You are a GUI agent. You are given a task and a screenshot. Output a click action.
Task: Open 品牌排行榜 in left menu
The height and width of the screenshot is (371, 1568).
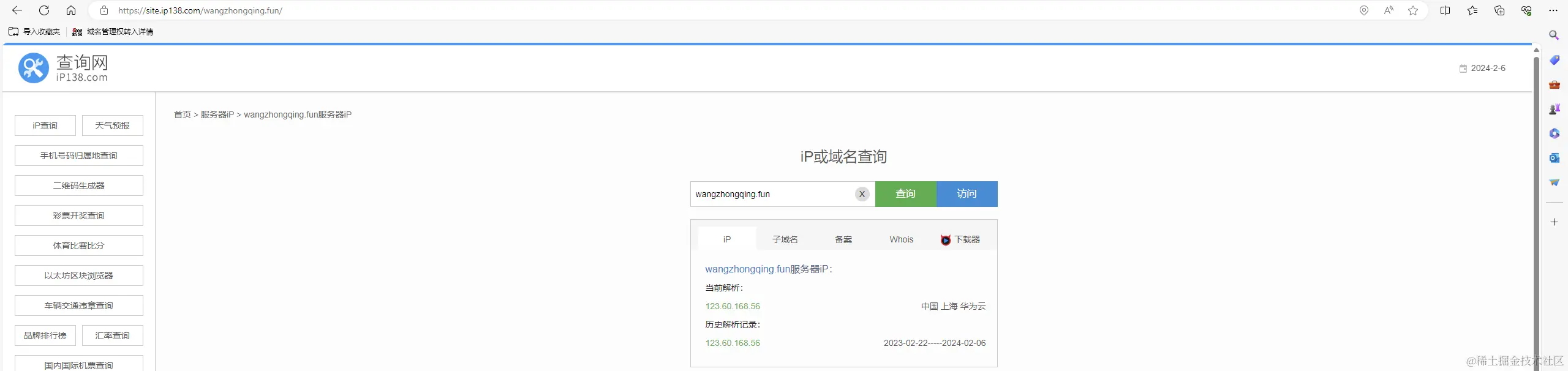pos(45,335)
